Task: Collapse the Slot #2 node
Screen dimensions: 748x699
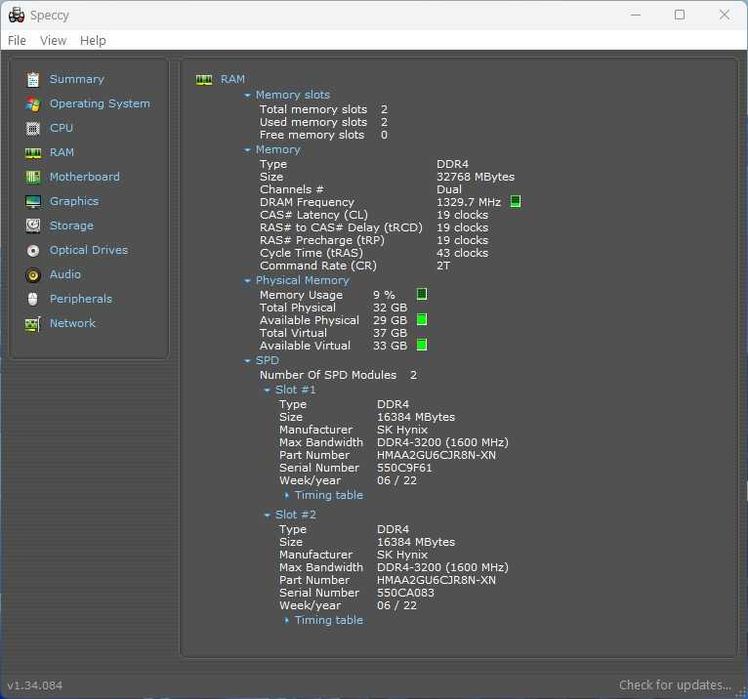Action: 267,516
